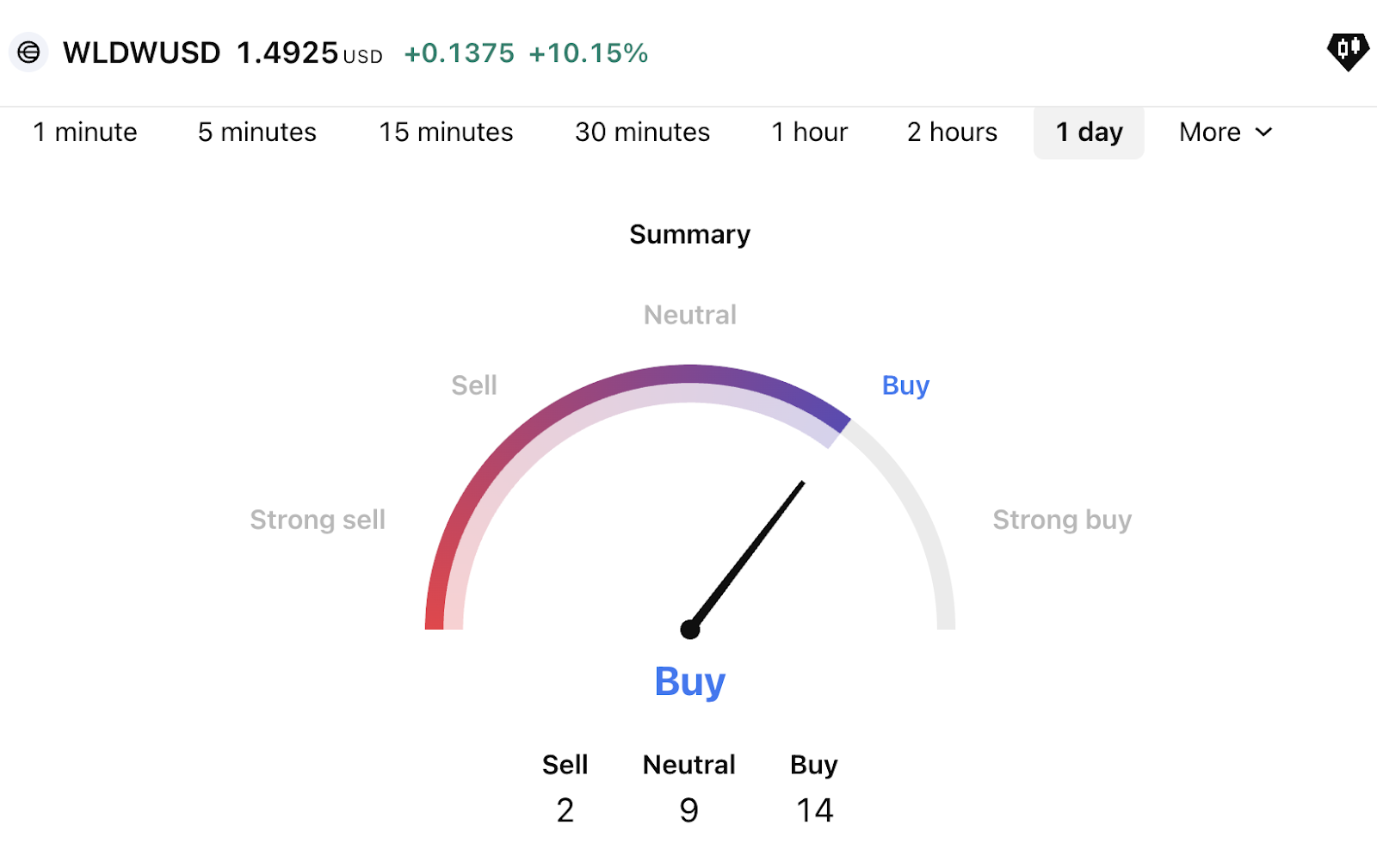Click the Worldcoin symbol logo icon
The width and height of the screenshot is (1377, 868).
pos(28,52)
